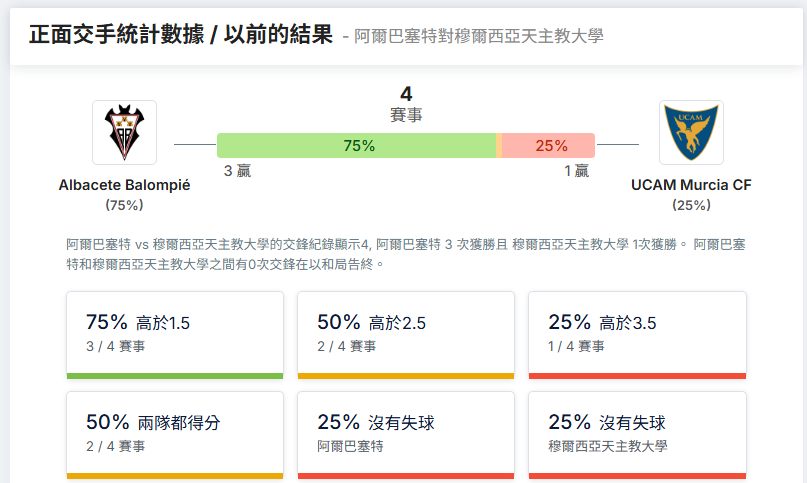This screenshot has width=807, height=483.
Task: Select the 25% 沒有失球 阿爾巴塞特 card
Action: point(406,436)
